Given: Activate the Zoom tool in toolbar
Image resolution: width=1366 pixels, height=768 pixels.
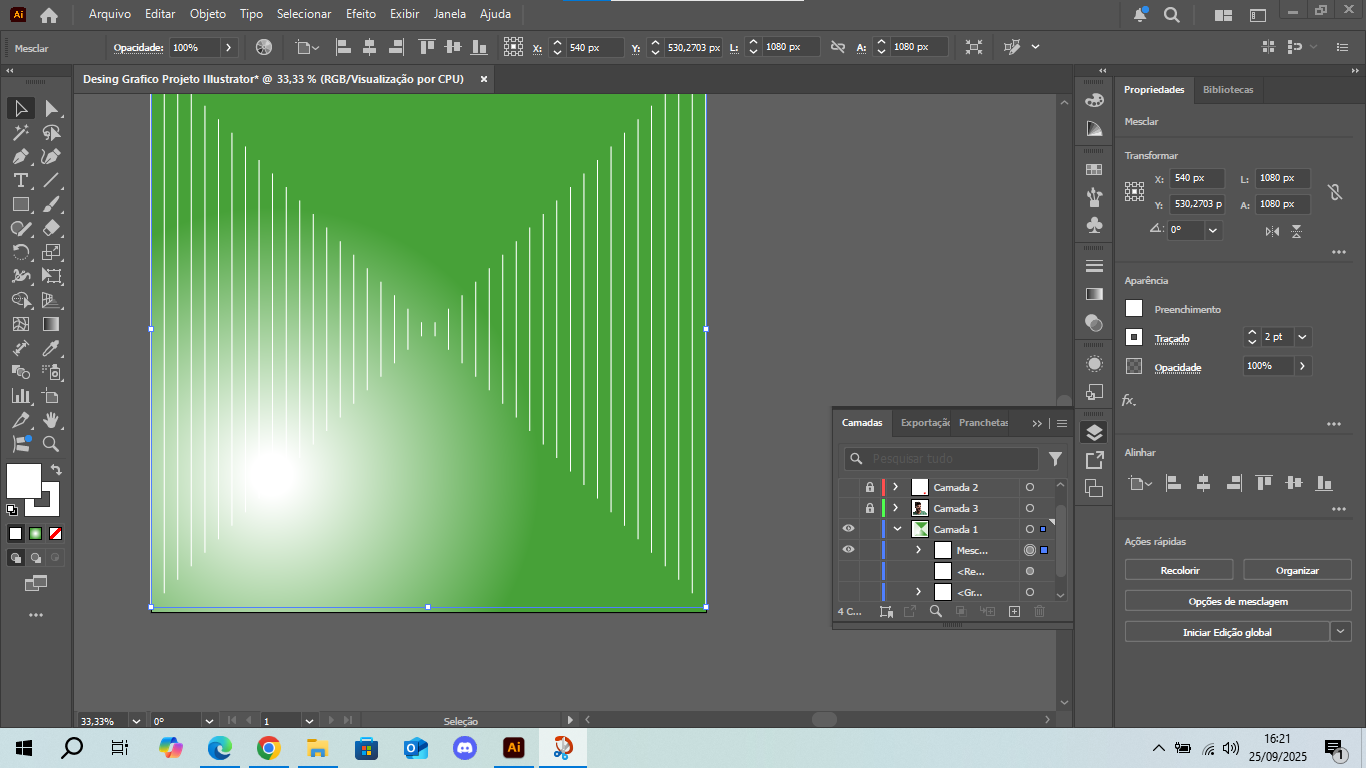Looking at the screenshot, I should 52,444.
